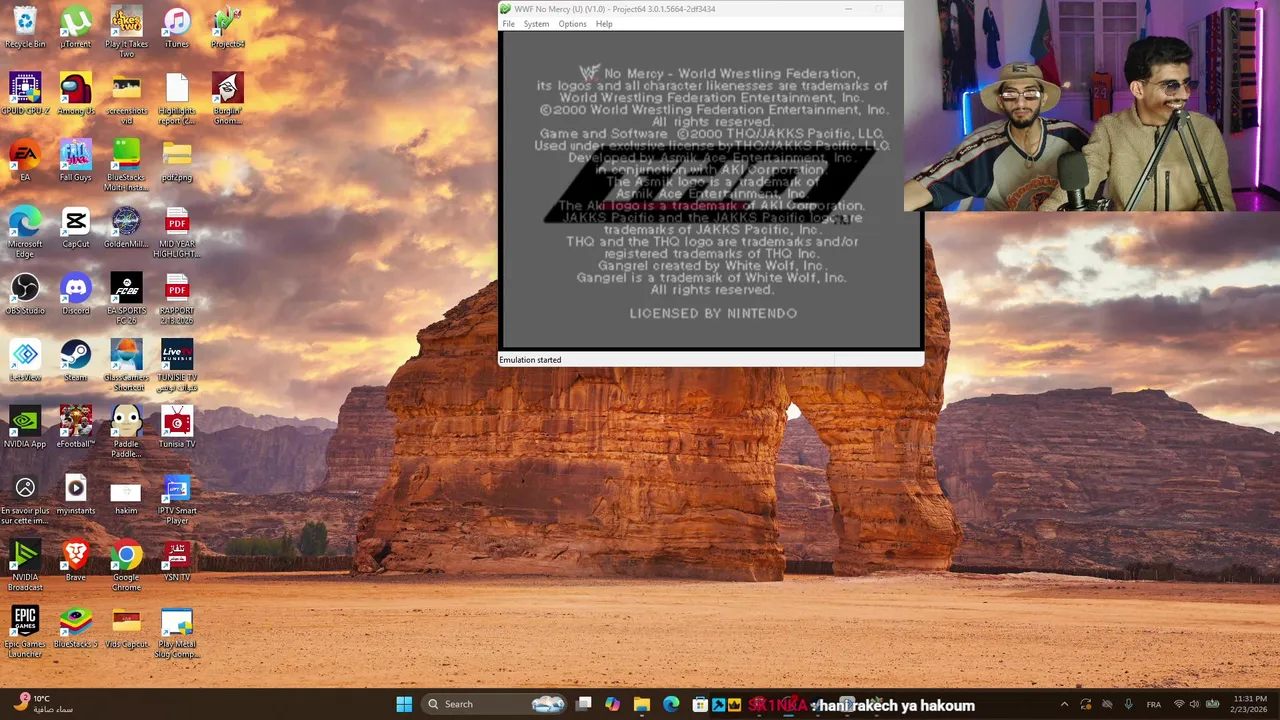Open the Help menu in Project64

tap(604, 24)
